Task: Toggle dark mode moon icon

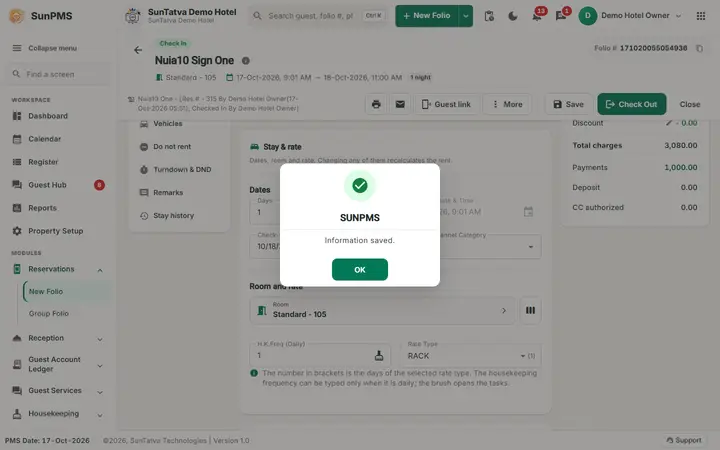Action: pyautogui.click(x=513, y=16)
